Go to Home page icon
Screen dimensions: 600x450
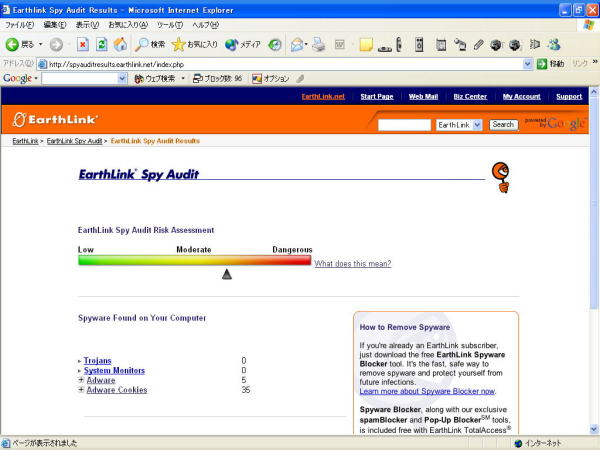point(120,45)
